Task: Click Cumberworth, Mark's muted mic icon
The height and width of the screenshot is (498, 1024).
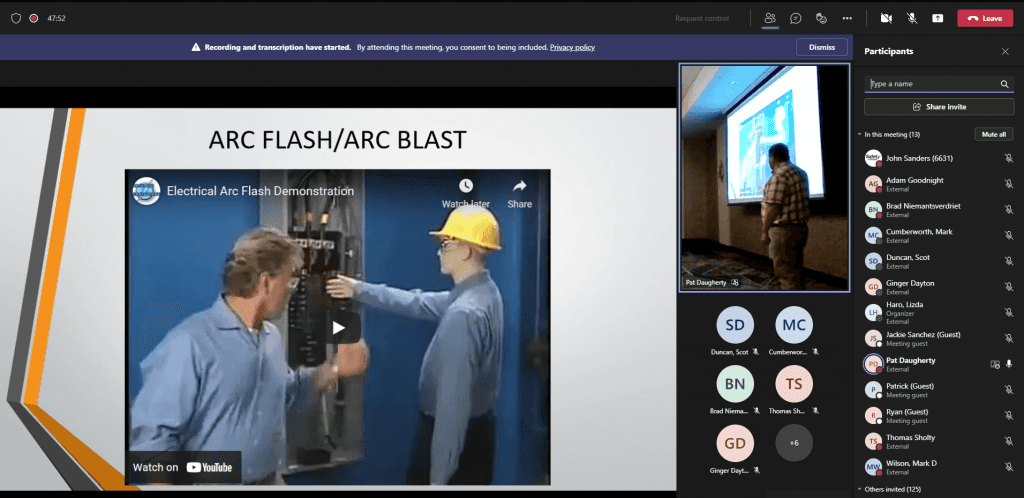Action: tap(1008, 235)
